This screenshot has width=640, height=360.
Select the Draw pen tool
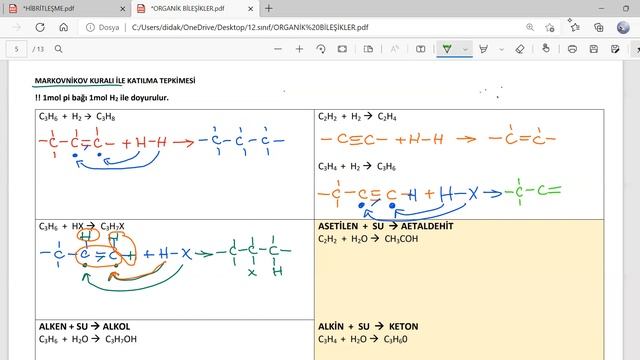447,49
